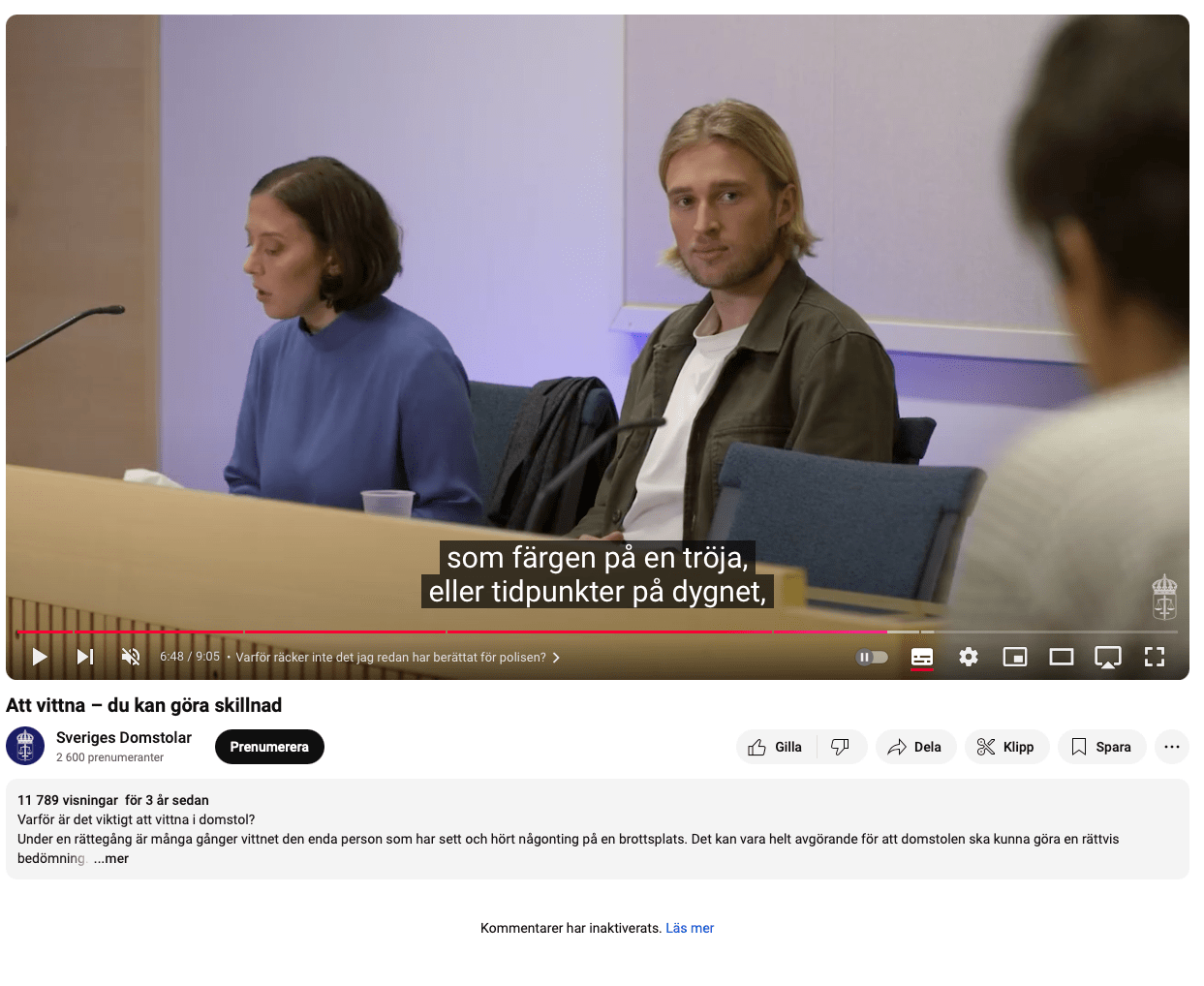Open the video settings gear

pos(969,657)
